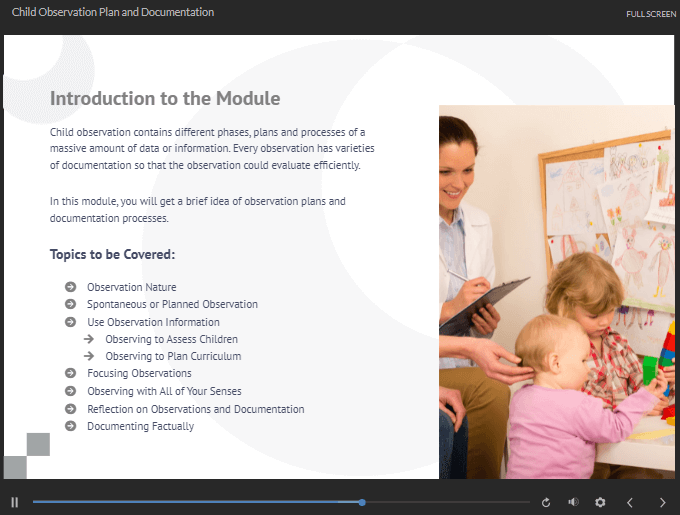Advance to next slide arrow
This screenshot has width=680, height=515.
pyautogui.click(x=662, y=502)
